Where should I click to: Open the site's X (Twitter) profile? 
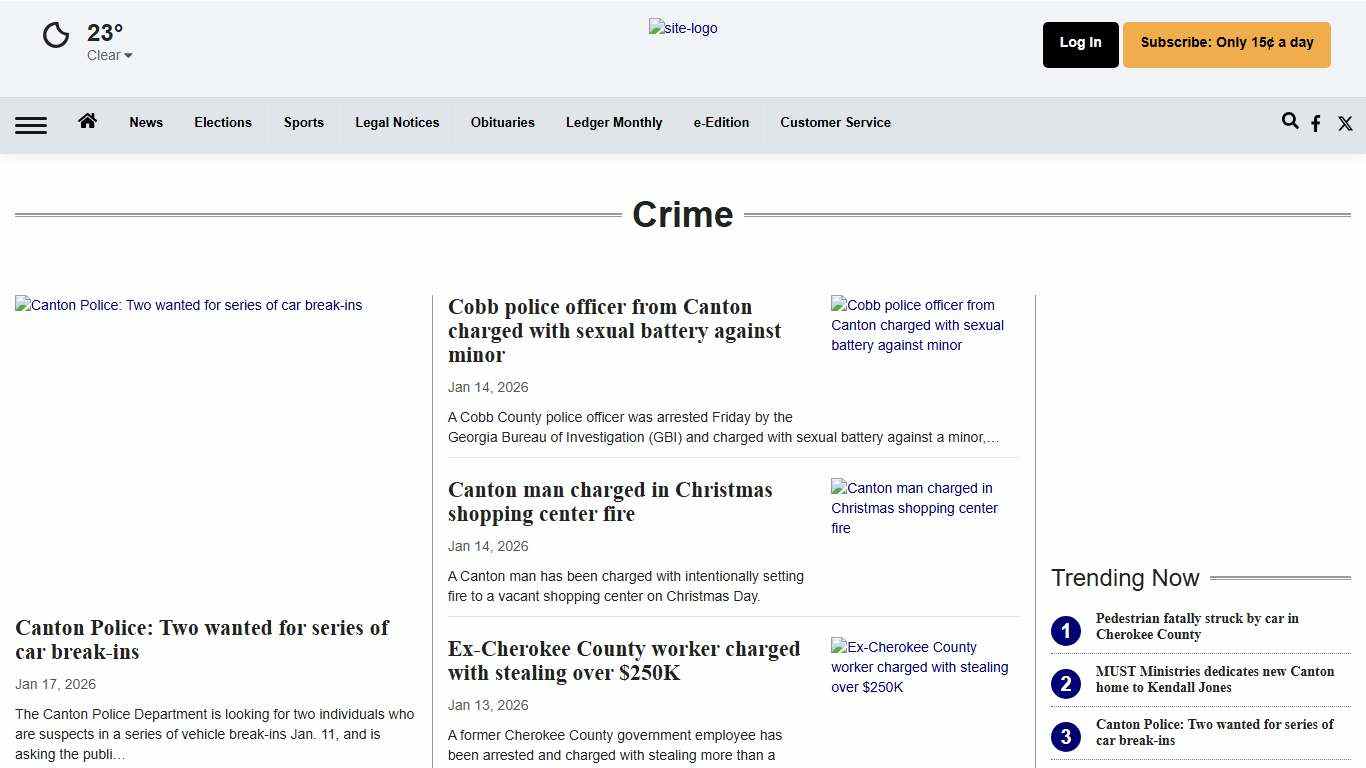(1345, 123)
